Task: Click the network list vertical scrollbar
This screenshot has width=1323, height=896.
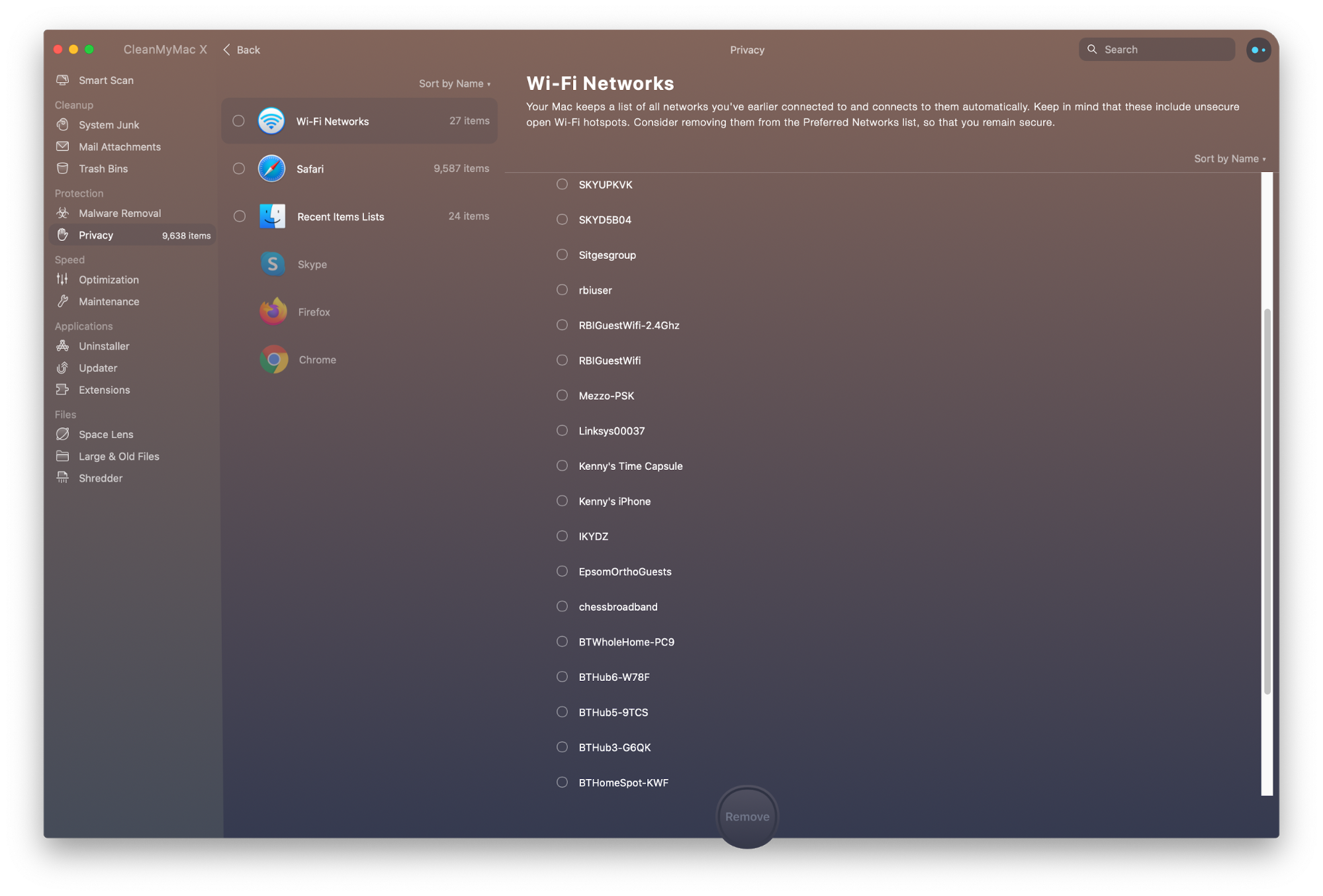Action: click(1267, 502)
